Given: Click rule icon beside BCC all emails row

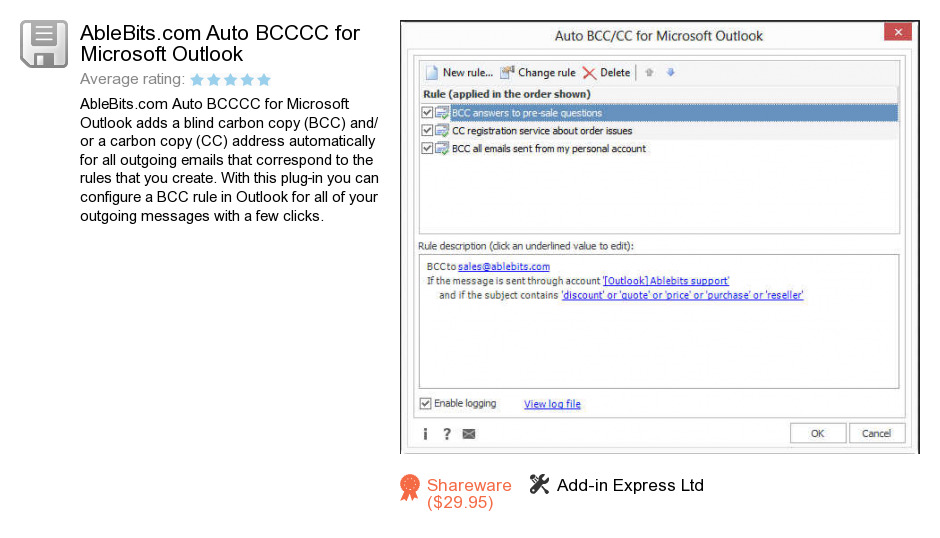Looking at the screenshot, I should pos(442,148).
